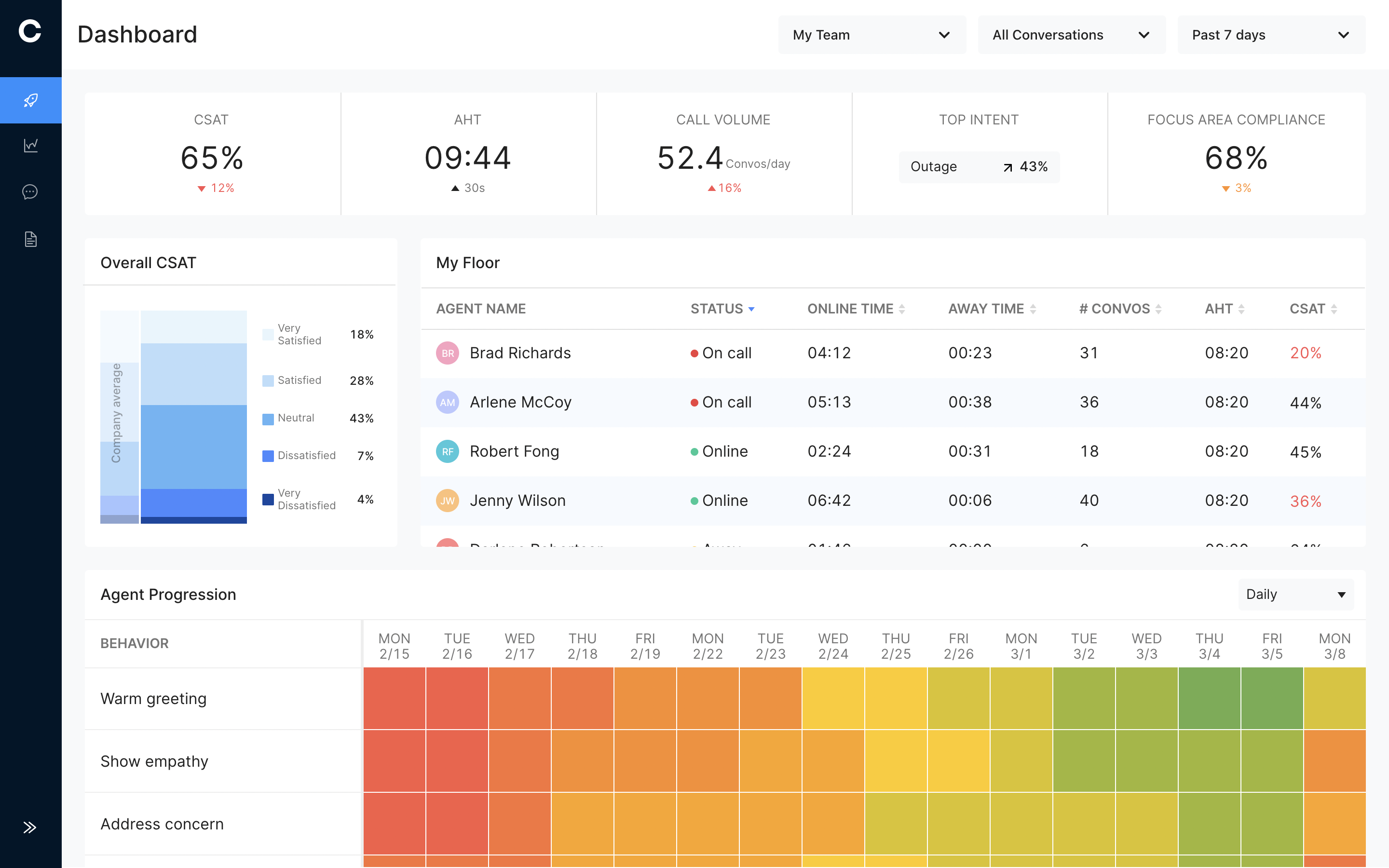Change Daily interval in Agent Progression
Viewport: 1389px width, 868px height.
click(1295, 594)
